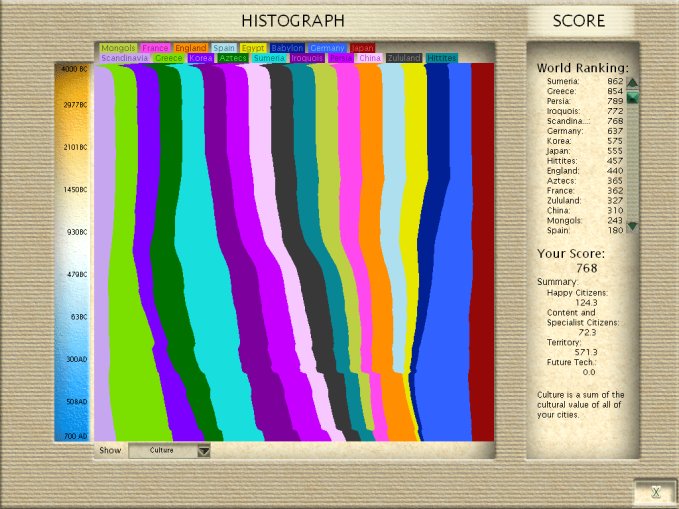Click the France legend label
The width and height of the screenshot is (679, 509).
155,48
